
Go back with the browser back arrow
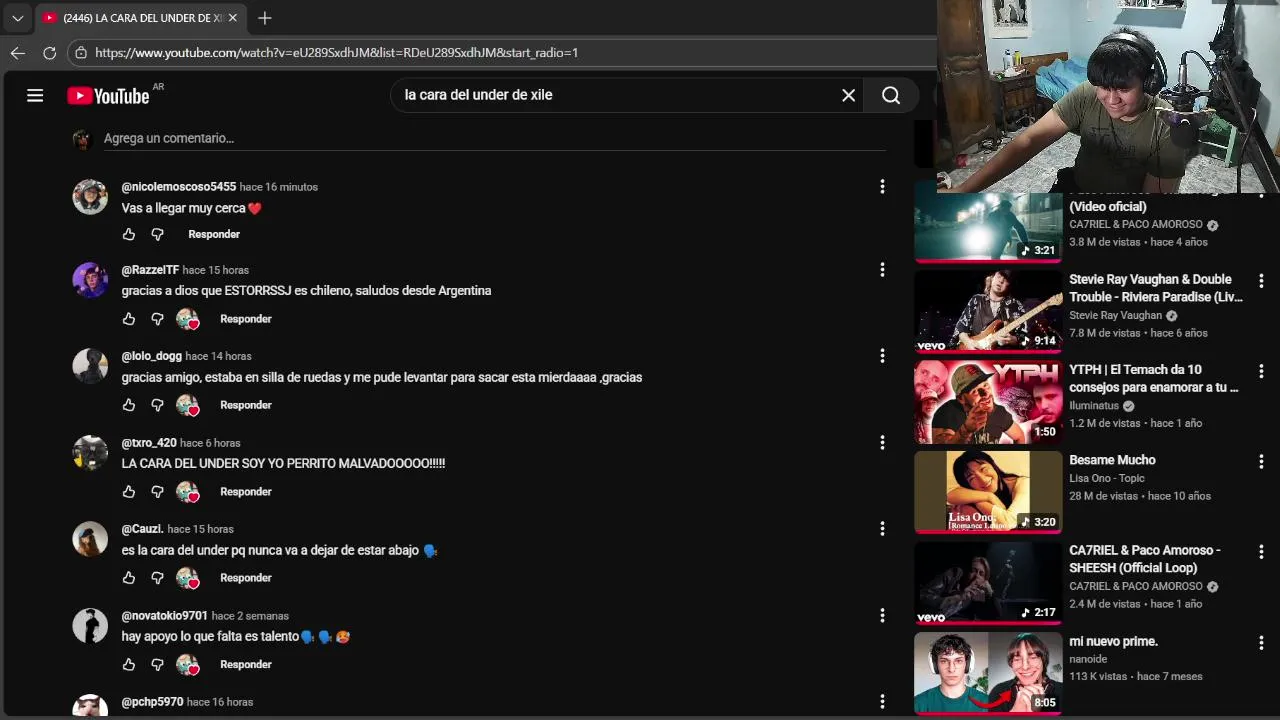tap(18, 52)
